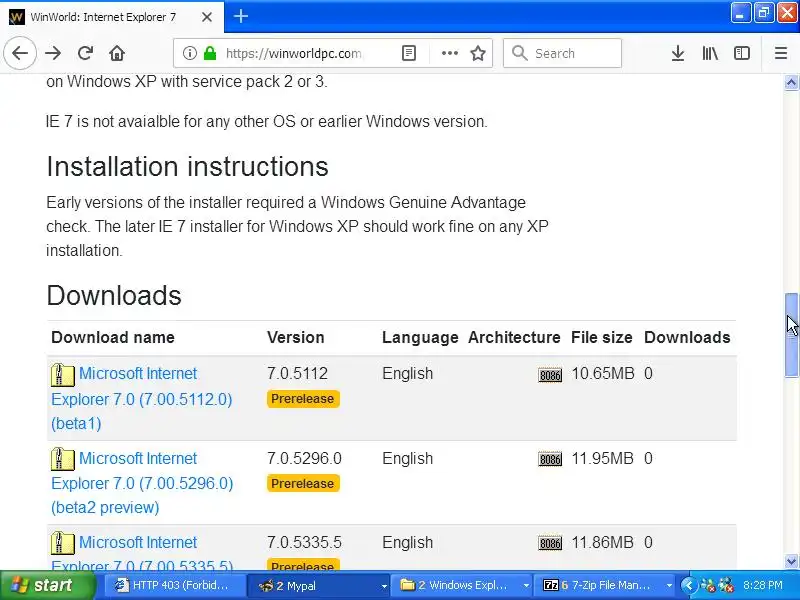Click the winworldpc.com address field
The image size is (800, 600).
point(293,53)
